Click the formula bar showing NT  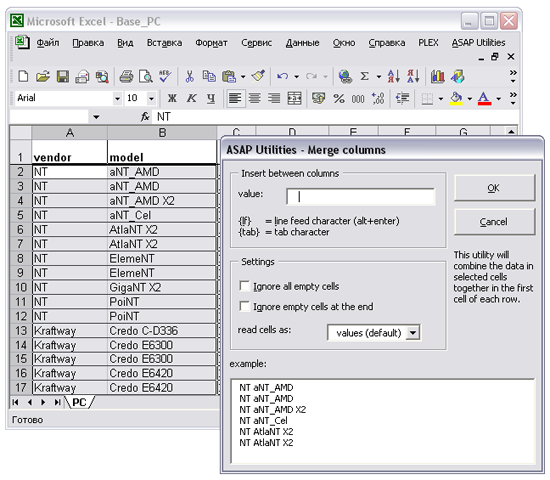click(335, 117)
